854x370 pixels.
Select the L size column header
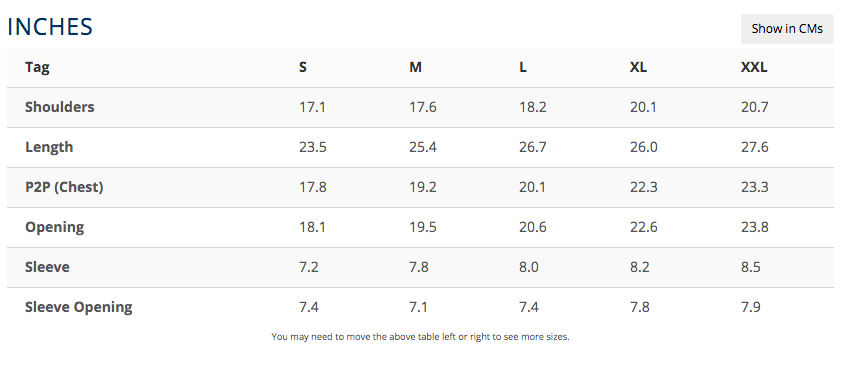(523, 68)
